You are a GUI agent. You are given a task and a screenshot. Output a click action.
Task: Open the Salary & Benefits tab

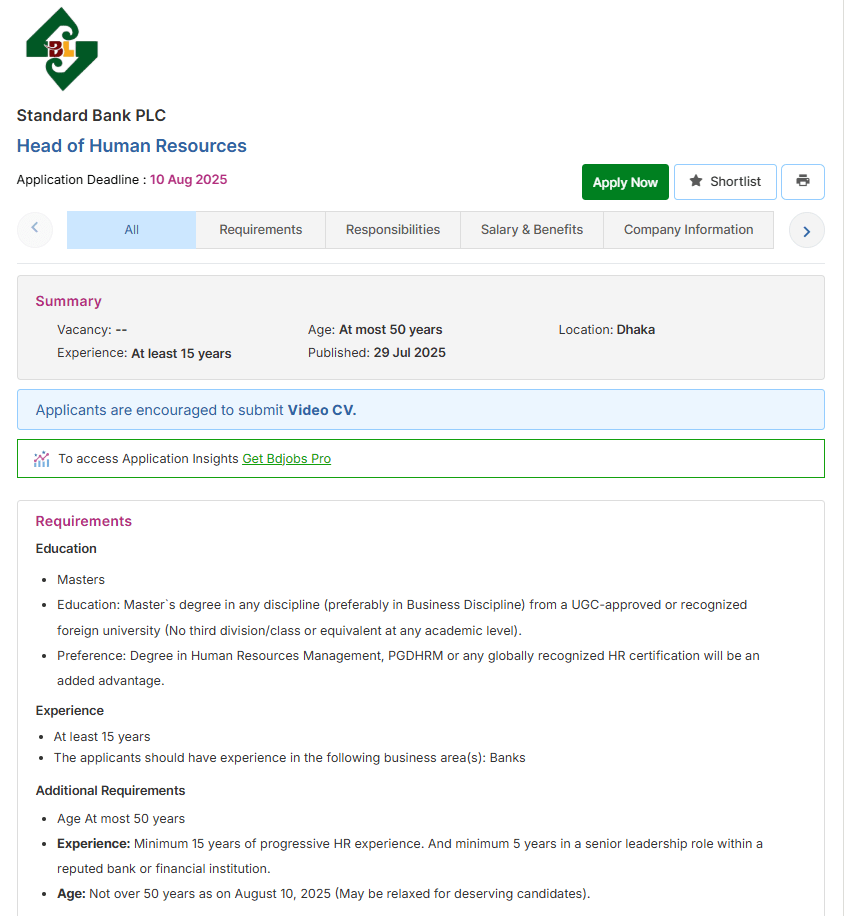532,230
